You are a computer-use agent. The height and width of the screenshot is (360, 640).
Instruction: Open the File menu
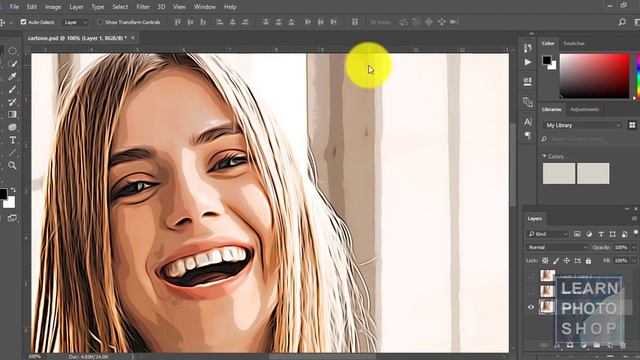pos(14,7)
